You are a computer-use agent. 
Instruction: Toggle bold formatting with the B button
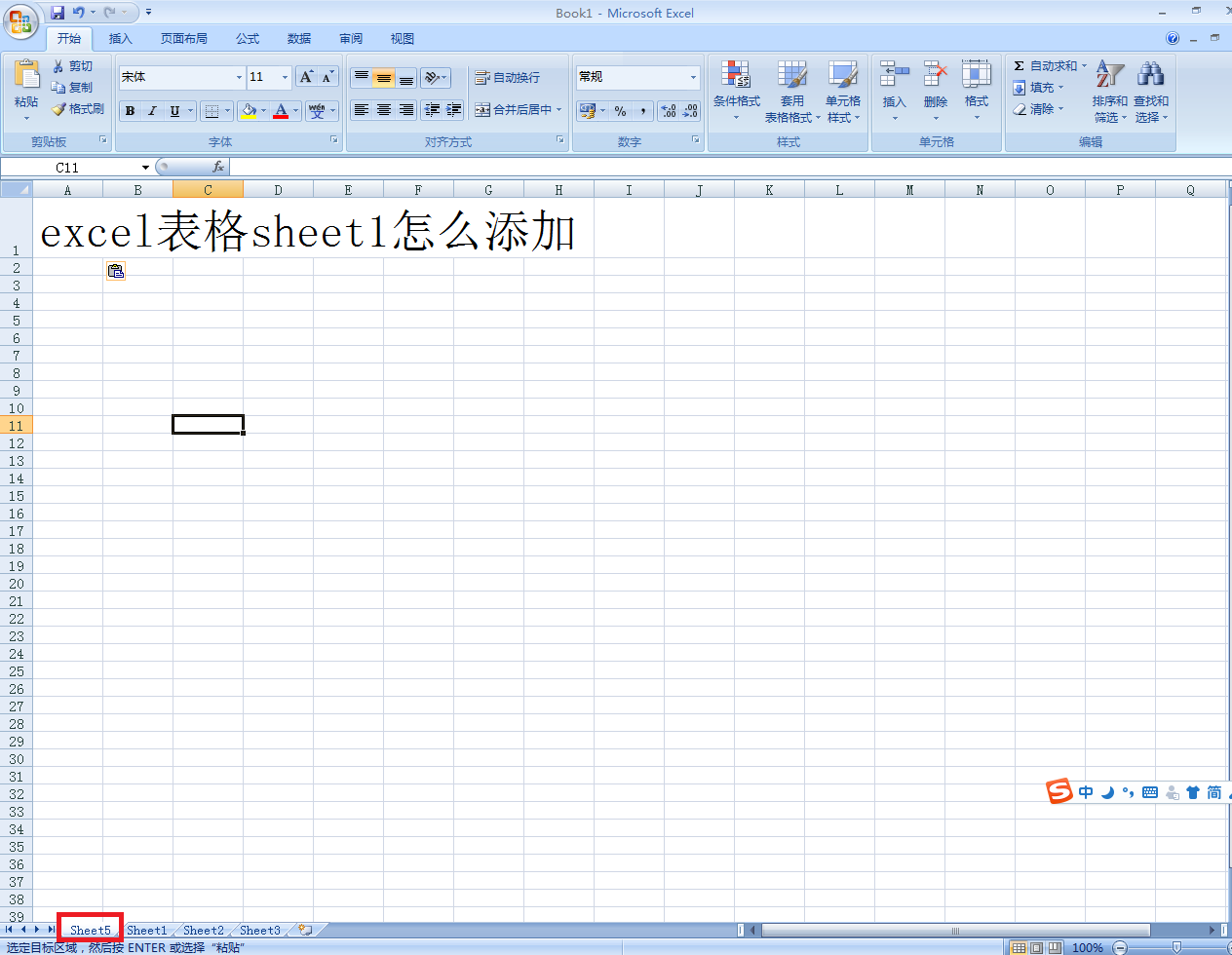(130, 110)
